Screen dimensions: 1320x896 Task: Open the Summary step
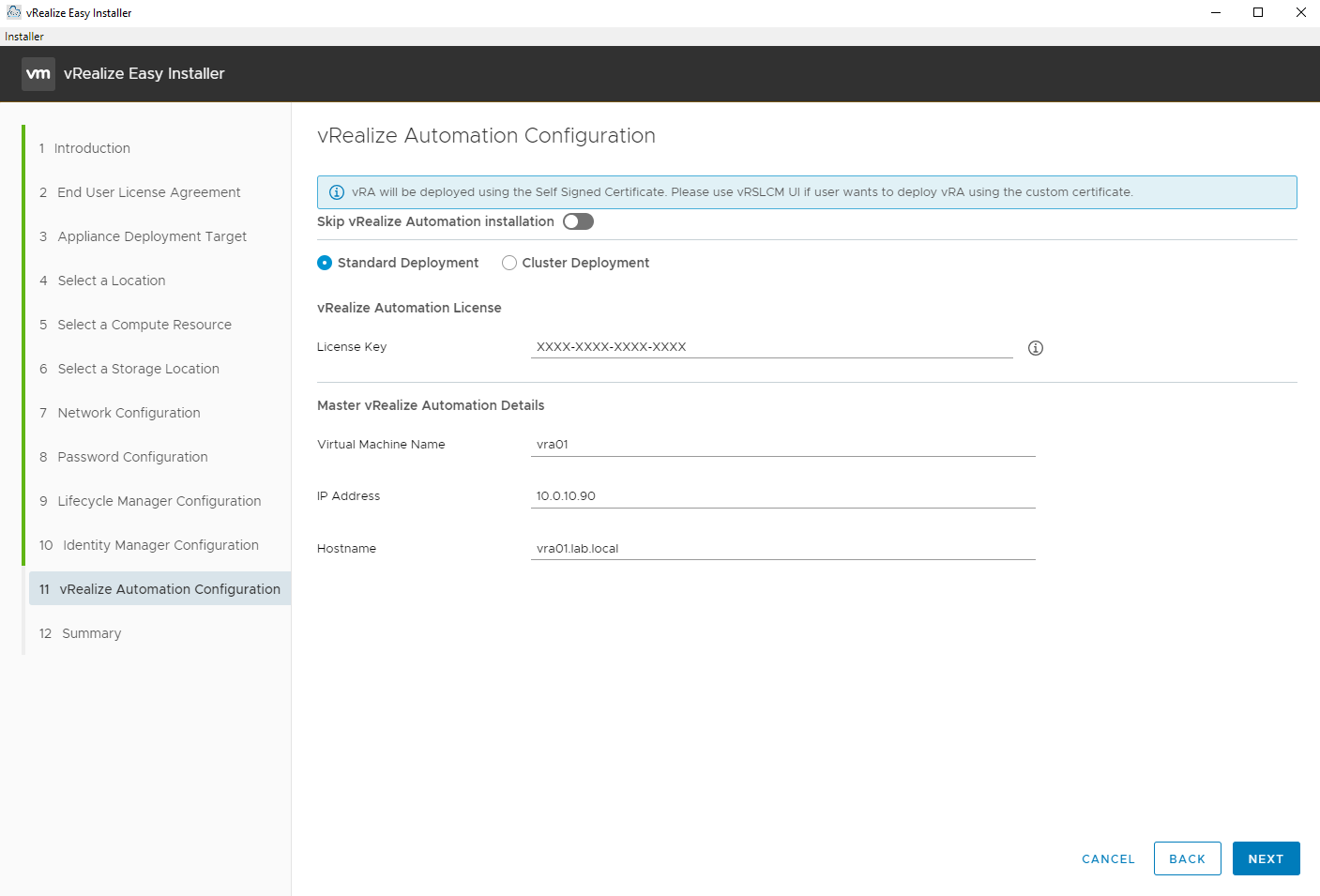click(x=80, y=633)
